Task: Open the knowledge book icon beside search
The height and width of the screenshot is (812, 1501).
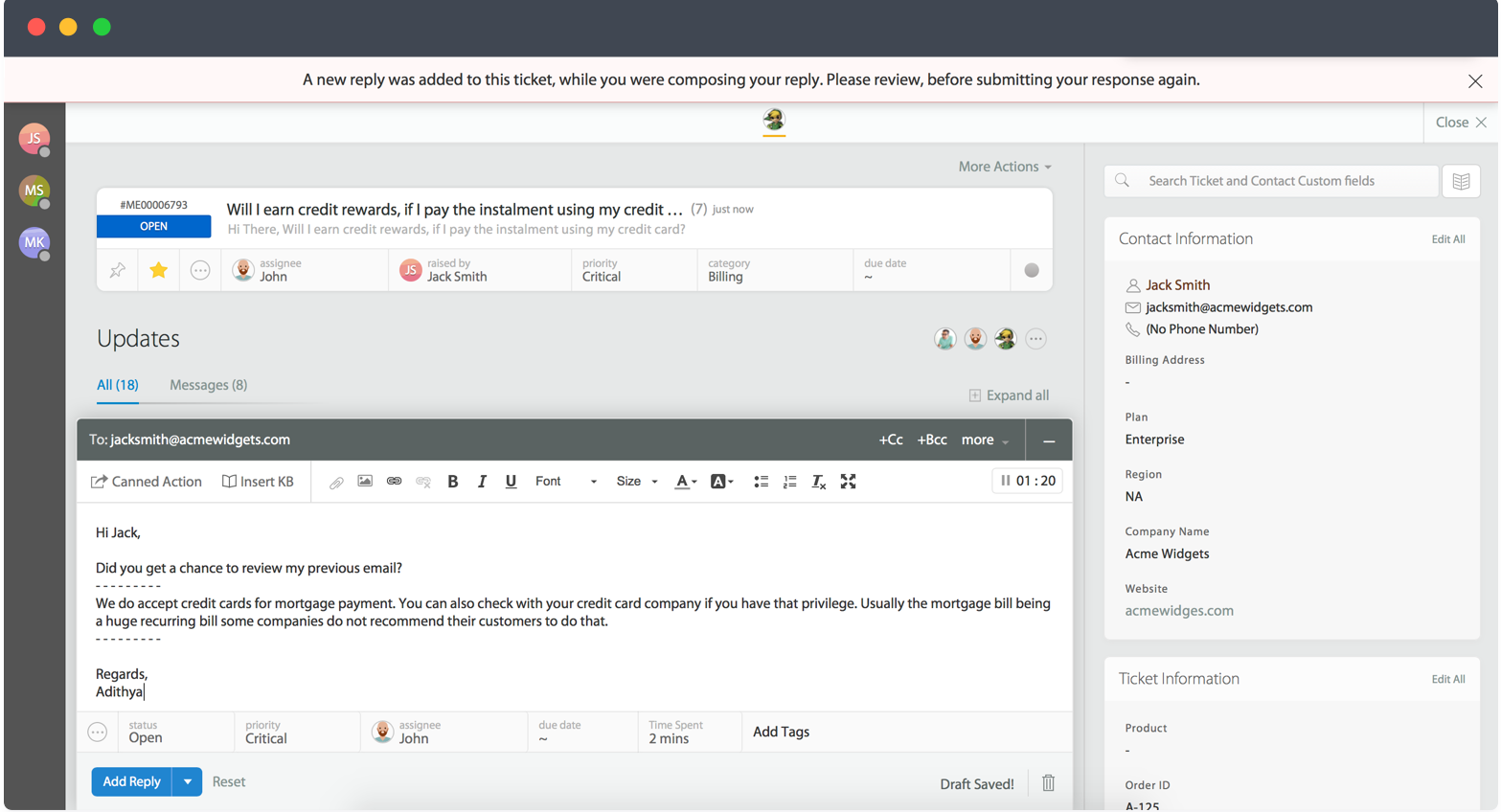Action: [1461, 181]
